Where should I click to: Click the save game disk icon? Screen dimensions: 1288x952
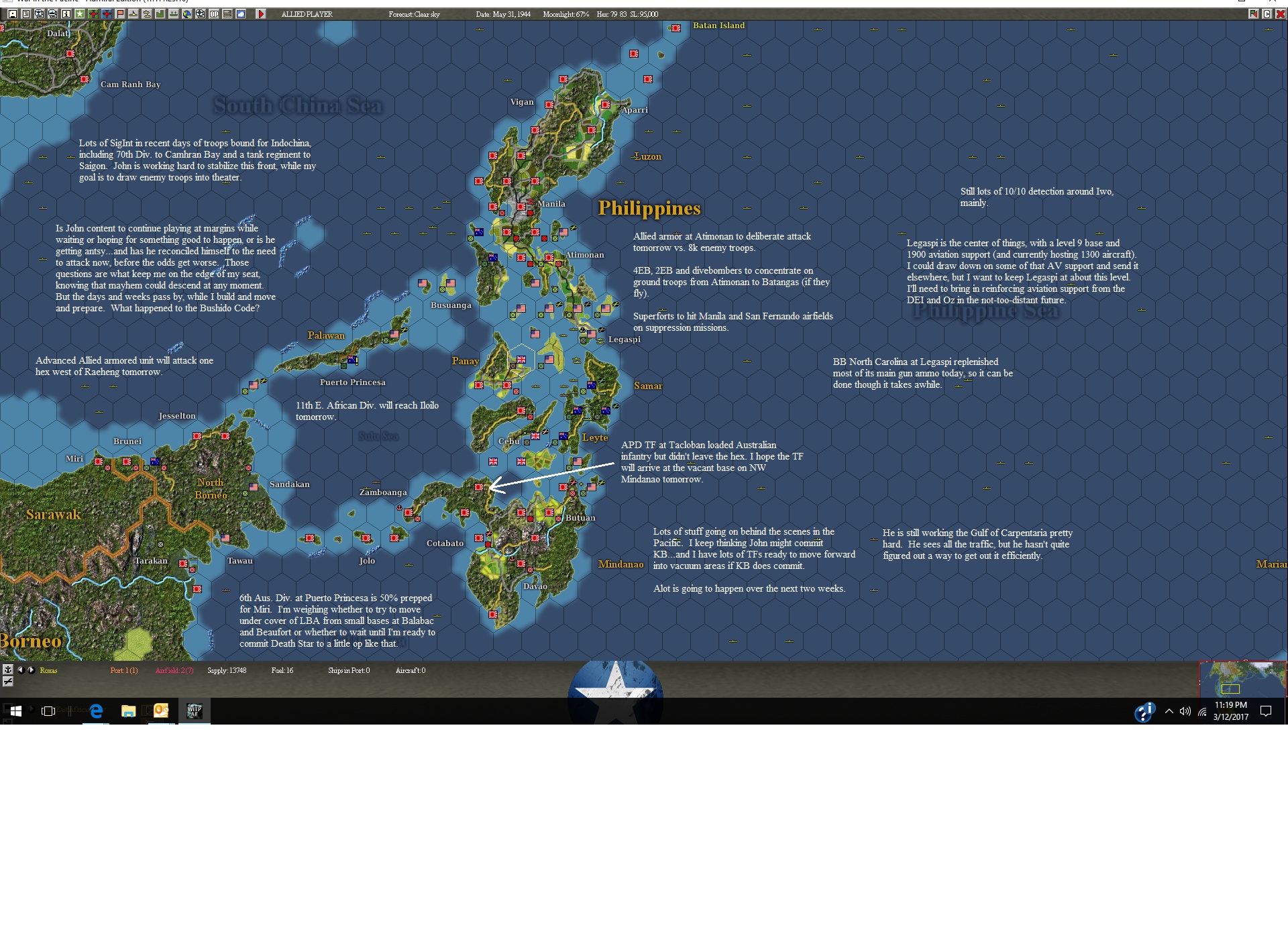click(13, 14)
